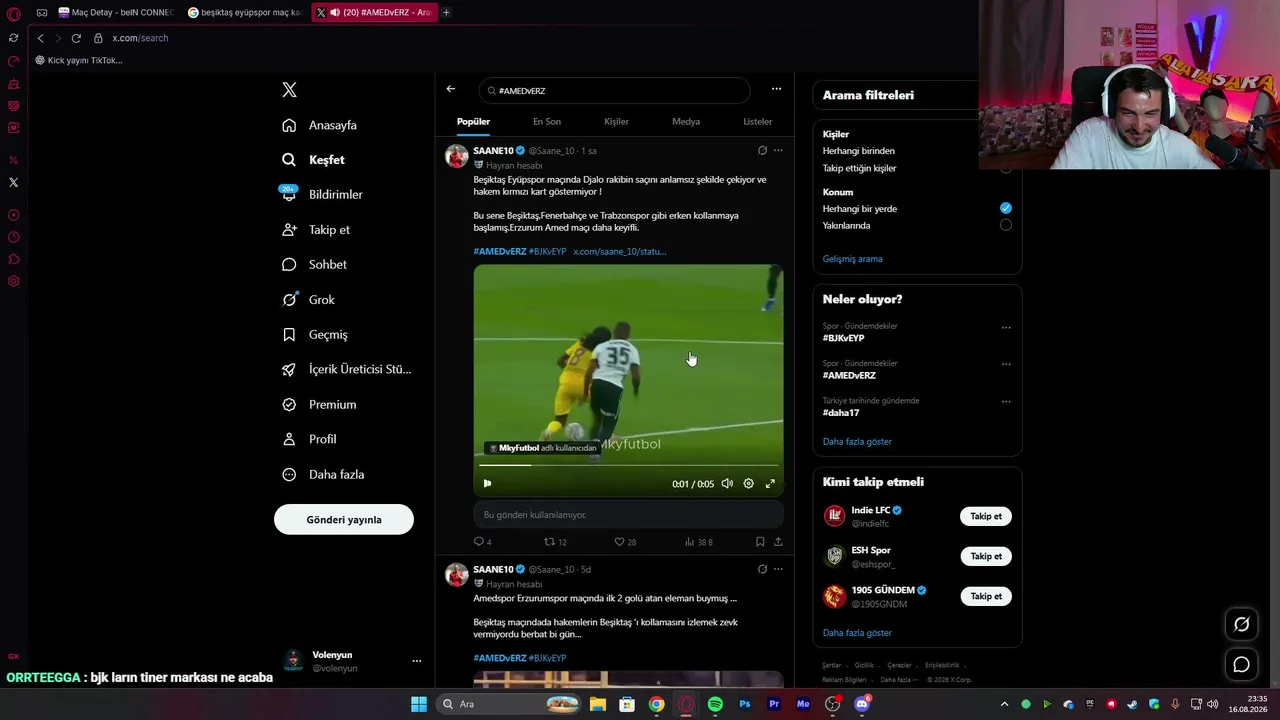Open the #BJKvEYP trending topic
1280x720 pixels.
click(x=843, y=338)
